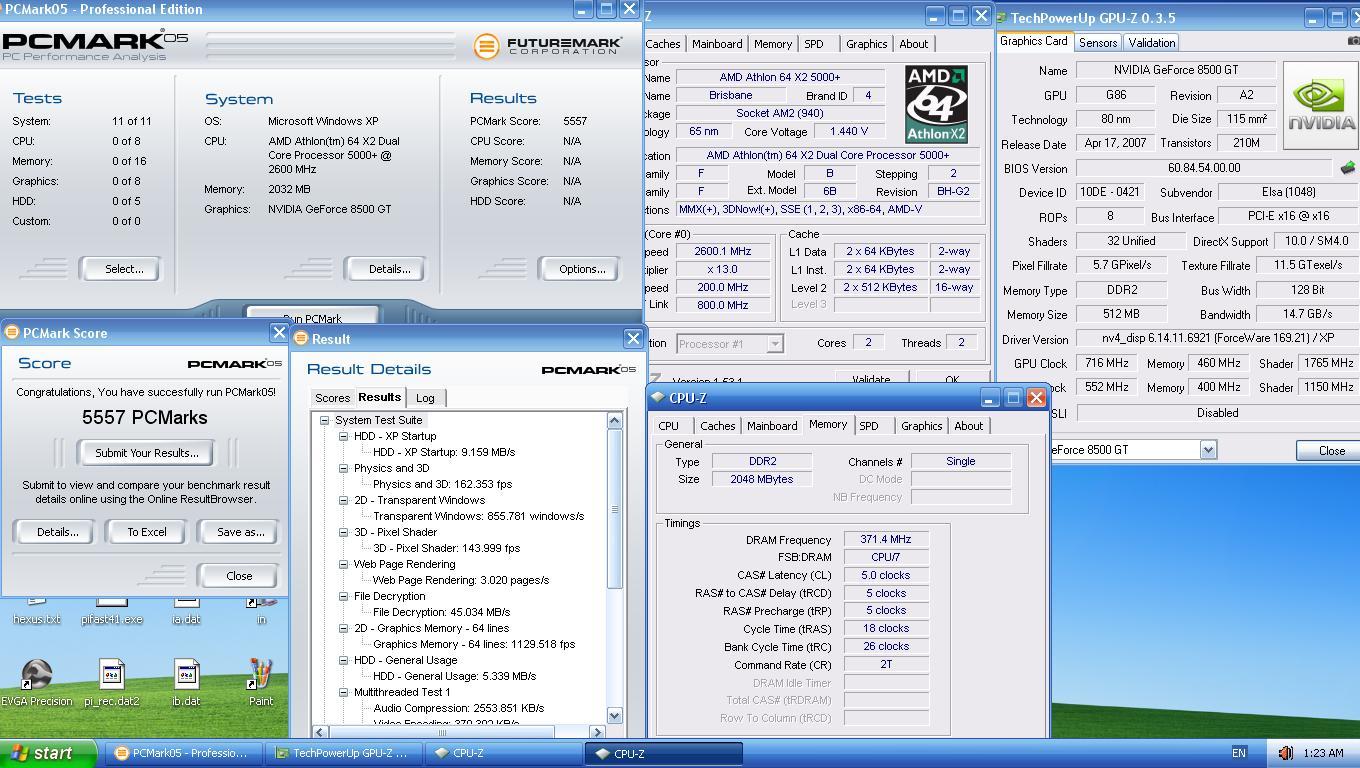1360x768 pixels.
Task: Click Submit Your Results button
Action: coord(147,453)
